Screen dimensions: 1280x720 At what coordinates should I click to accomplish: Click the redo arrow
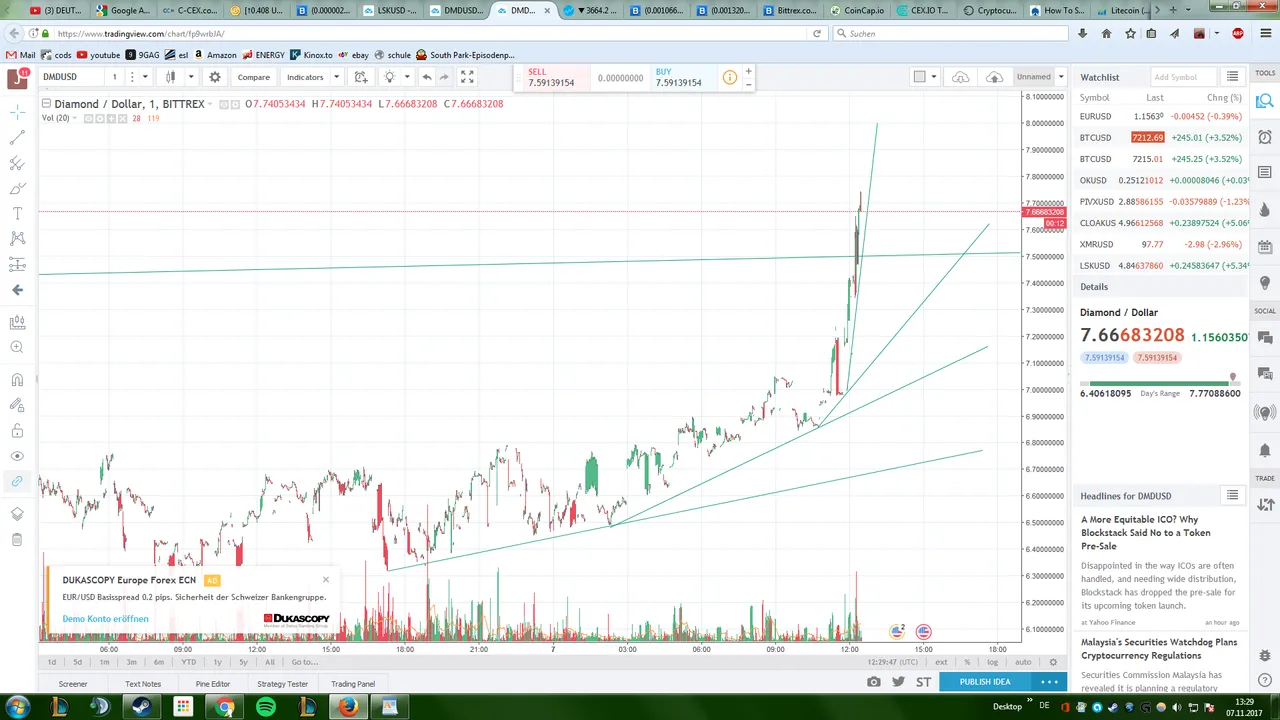pos(444,77)
